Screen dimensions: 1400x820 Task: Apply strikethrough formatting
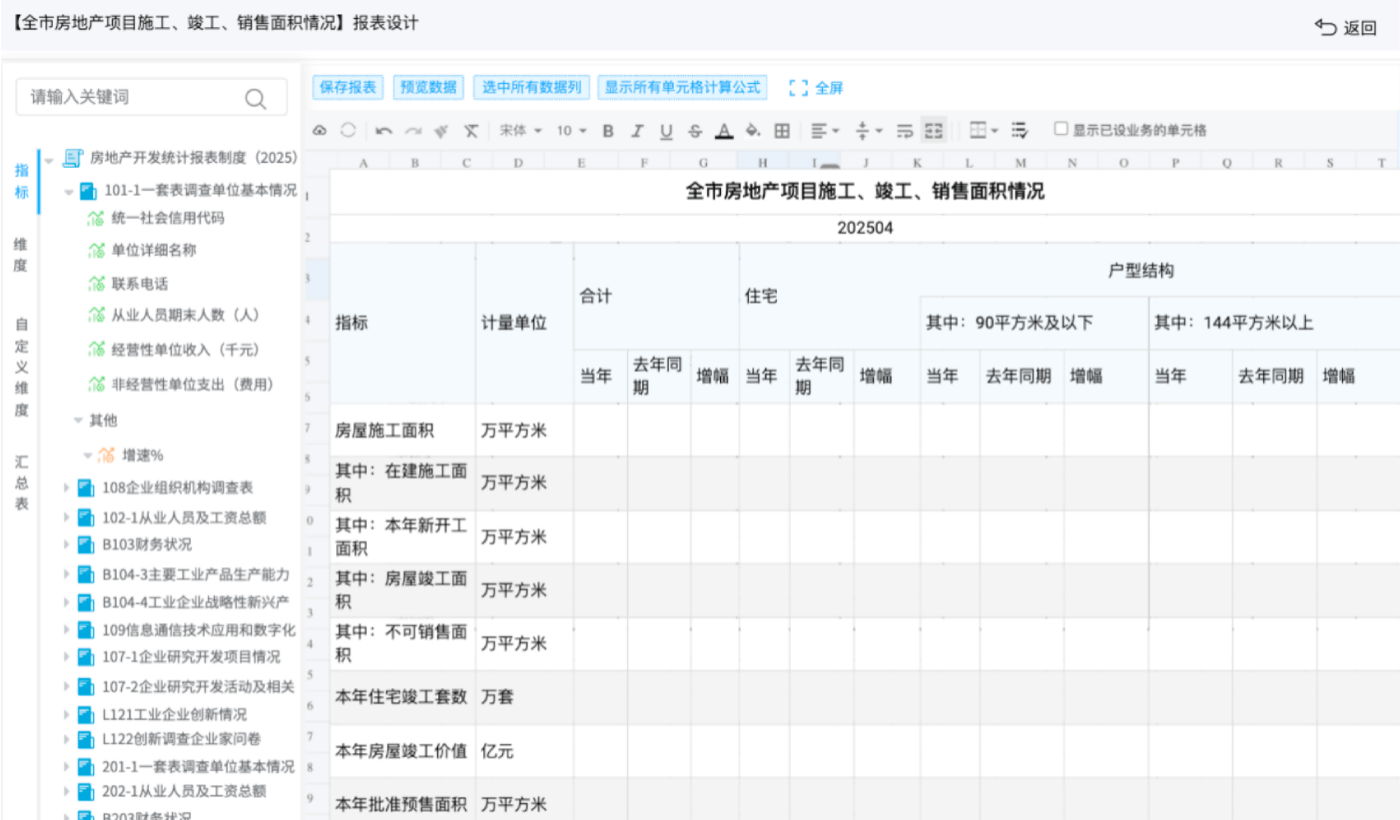[x=694, y=130]
